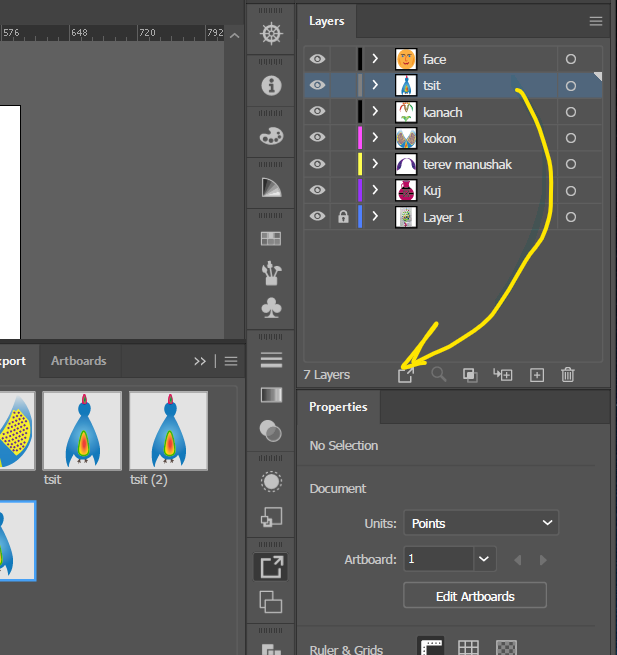Select the Layers panel tab

tap(327, 21)
